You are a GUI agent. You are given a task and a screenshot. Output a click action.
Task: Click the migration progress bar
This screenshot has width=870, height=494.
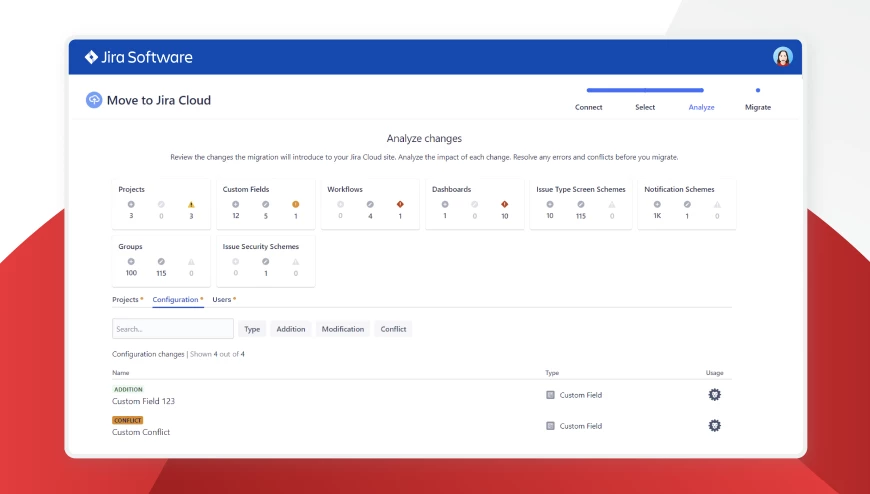645,90
